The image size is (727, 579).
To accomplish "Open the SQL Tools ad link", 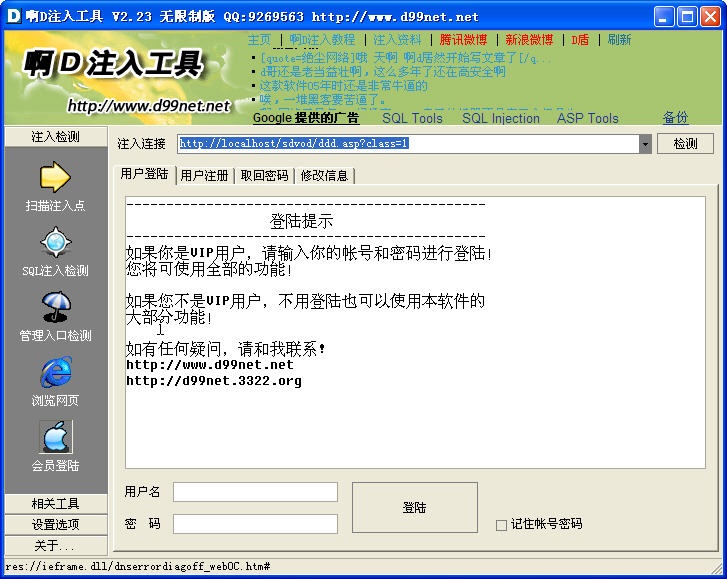I will pos(412,118).
